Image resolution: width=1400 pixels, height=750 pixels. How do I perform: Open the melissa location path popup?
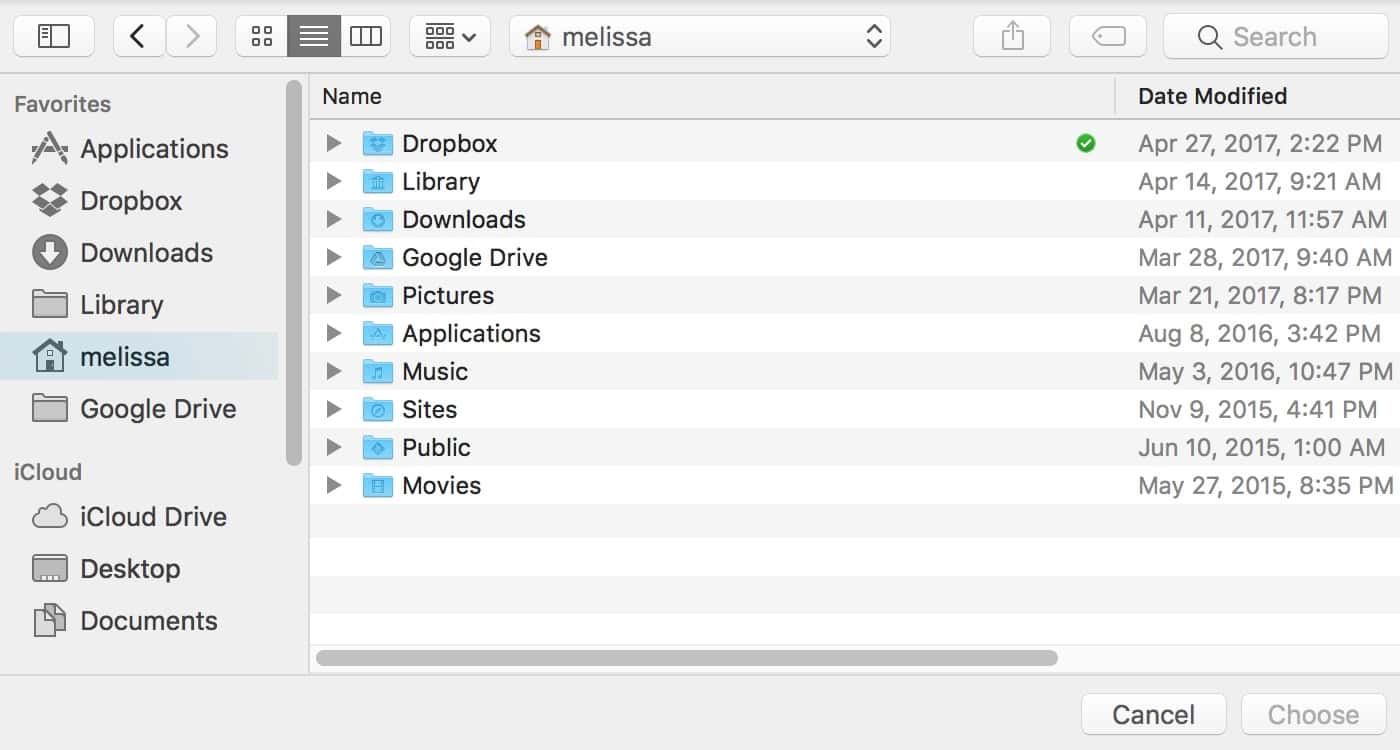700,37
